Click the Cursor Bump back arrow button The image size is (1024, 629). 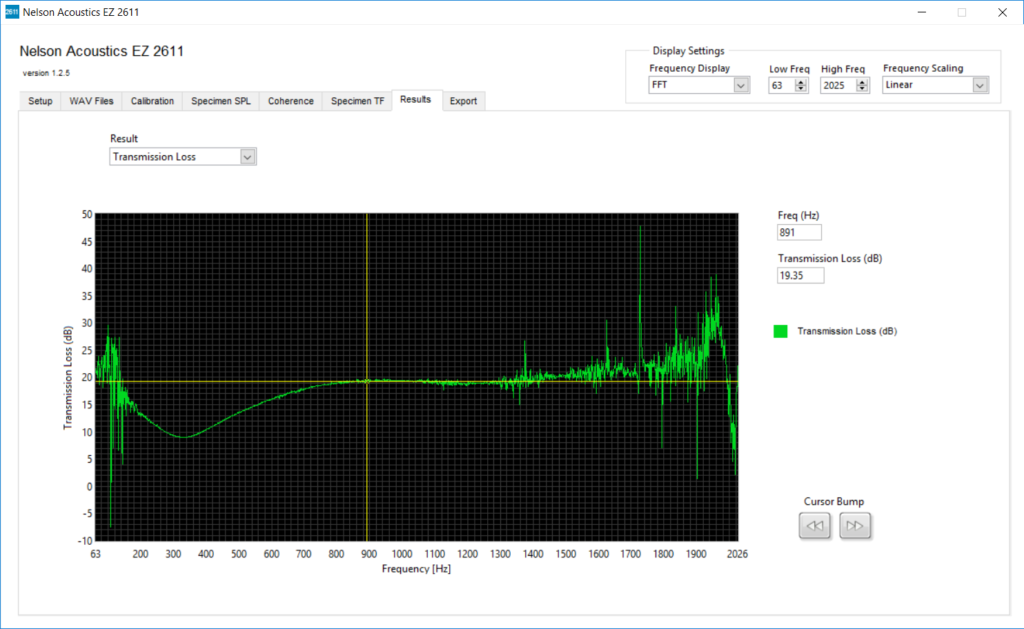(x=814, y=525)
